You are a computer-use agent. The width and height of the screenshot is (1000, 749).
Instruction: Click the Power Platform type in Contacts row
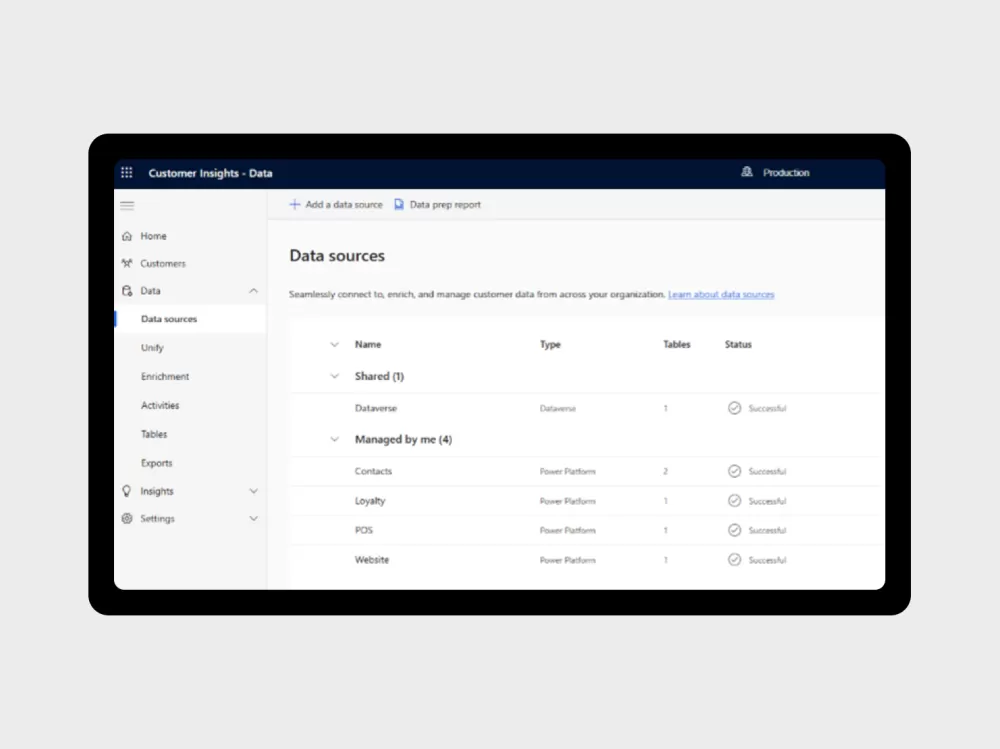click(568, 471)
